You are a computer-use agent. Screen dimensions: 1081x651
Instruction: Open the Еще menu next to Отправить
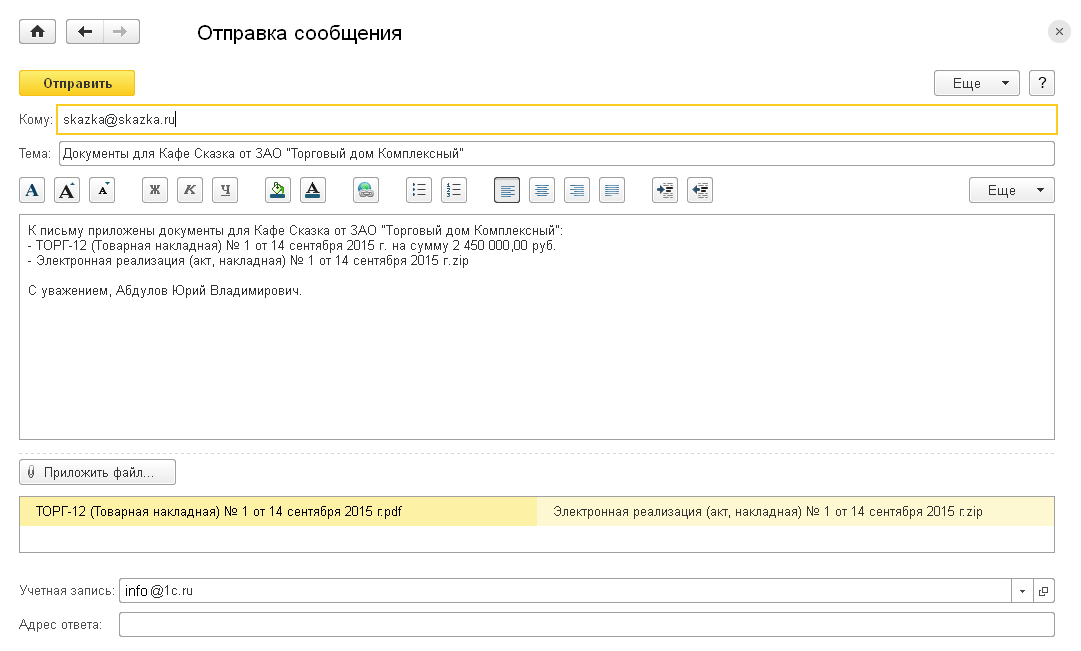975,83
